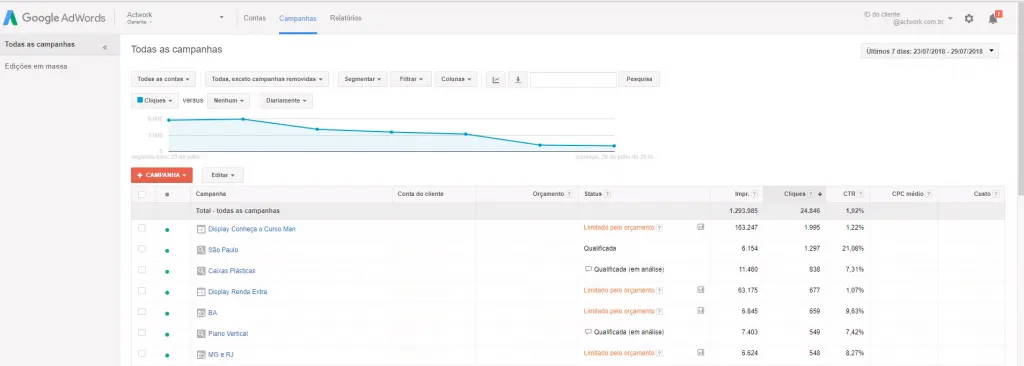This screenshot has height=366, width=1024.
Task: Switch to the Campanhas tab
Action: pyautogui.click(x=298, y=18)
